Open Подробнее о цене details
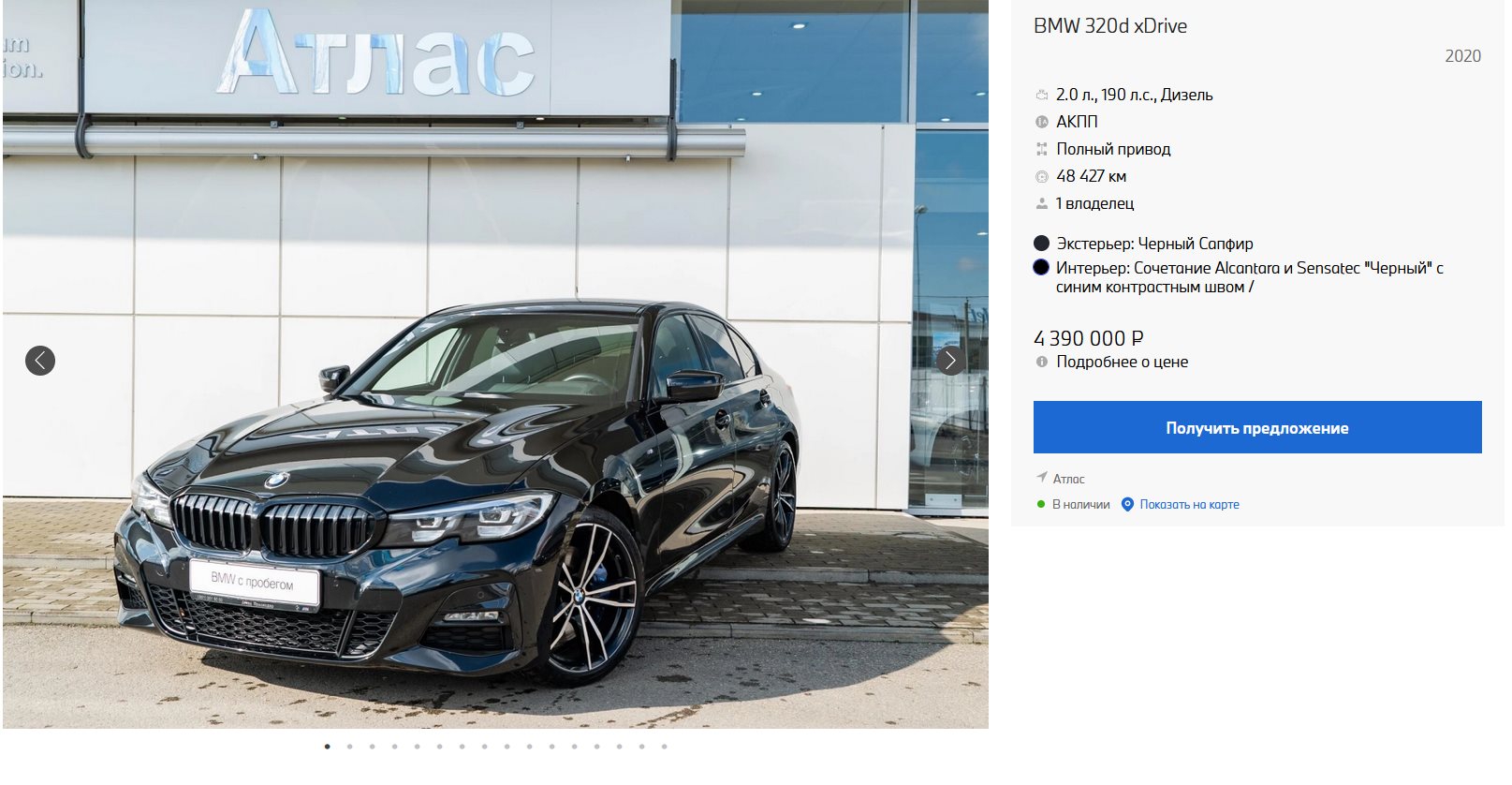 (1122, 362)
